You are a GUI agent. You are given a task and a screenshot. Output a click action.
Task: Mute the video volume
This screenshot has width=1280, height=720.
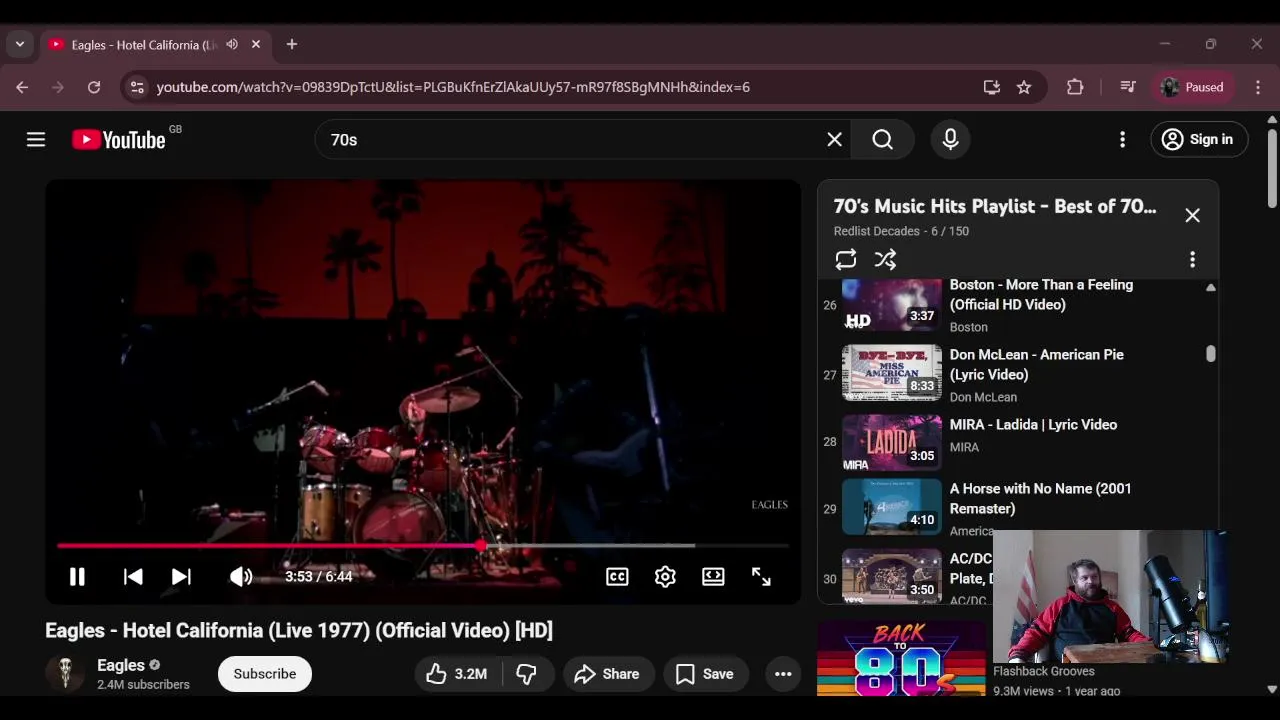pyautogui.click(x=241, y=576)
